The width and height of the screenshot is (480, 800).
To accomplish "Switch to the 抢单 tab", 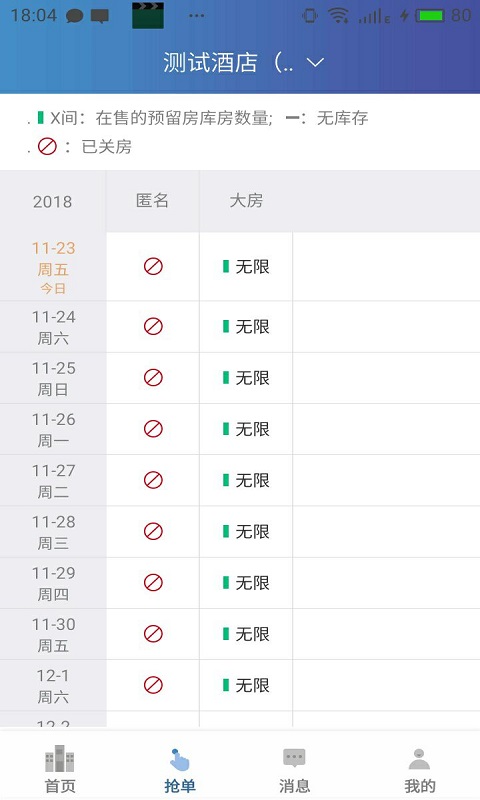I will 180,769.
